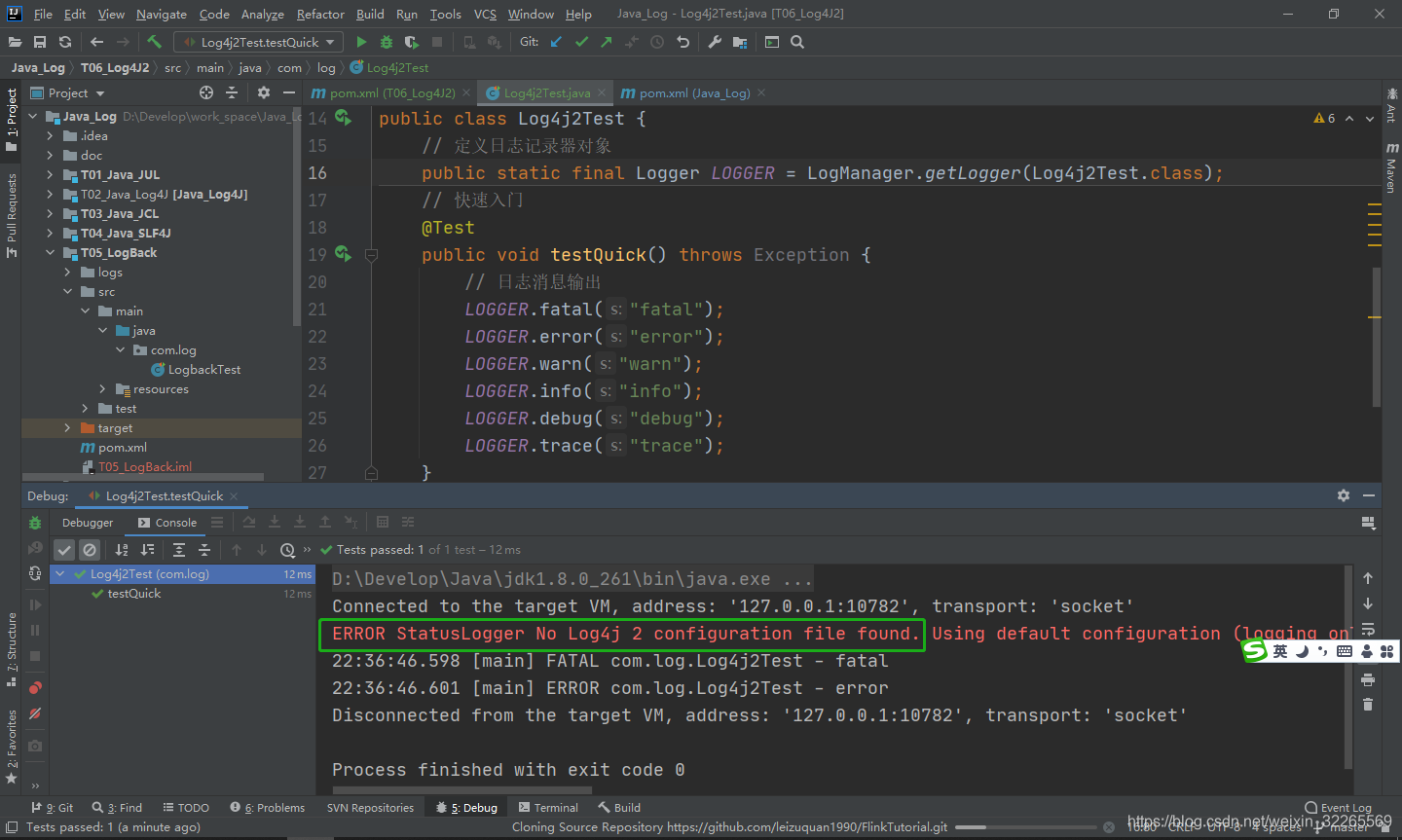This screenshot has width=1402, height=840.
Task: Collapse the T05_LogBack module
Action: (x=50, y=253)
